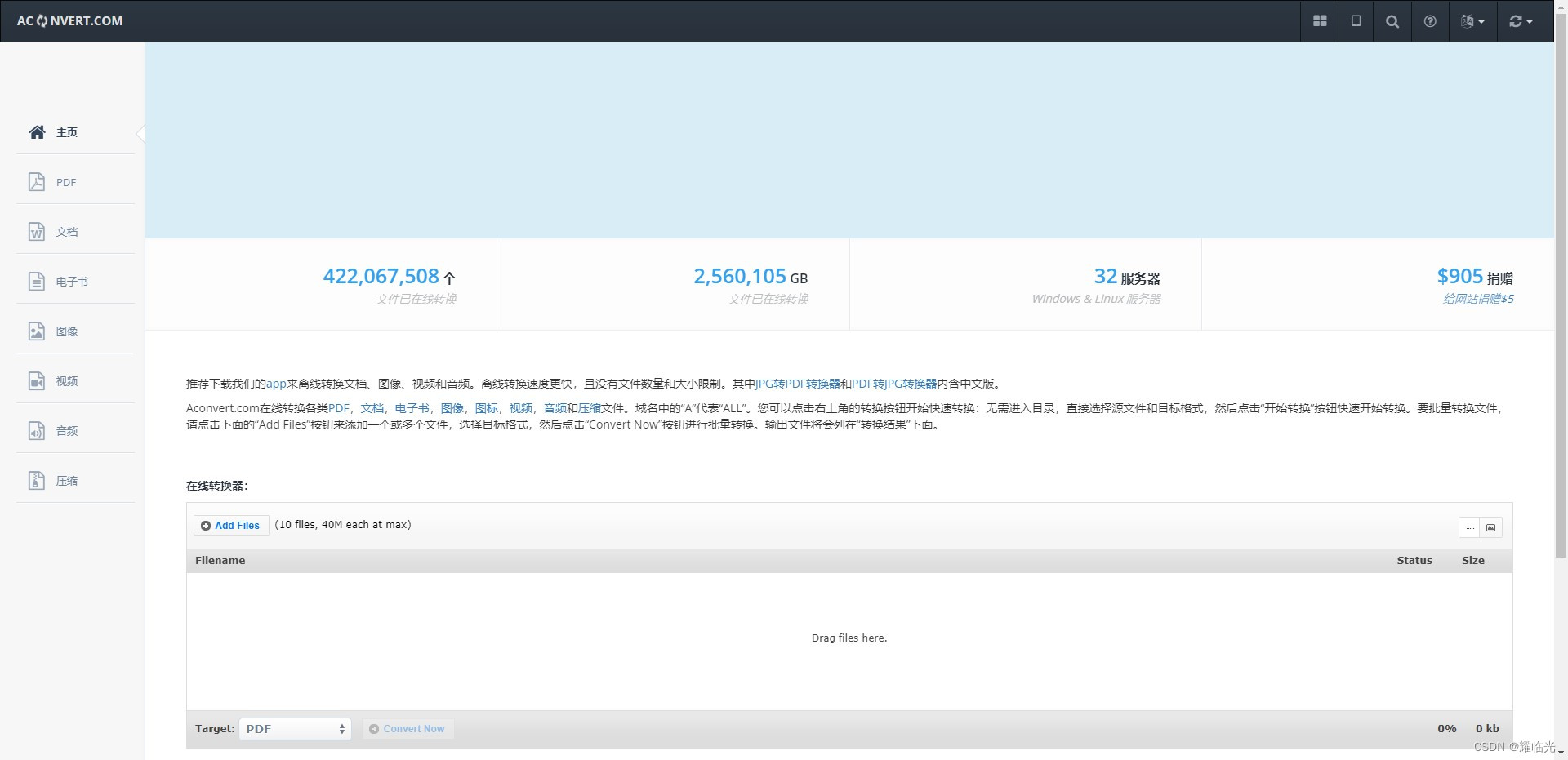Click the 电子书 link in description paragraph

click(412, 408)
